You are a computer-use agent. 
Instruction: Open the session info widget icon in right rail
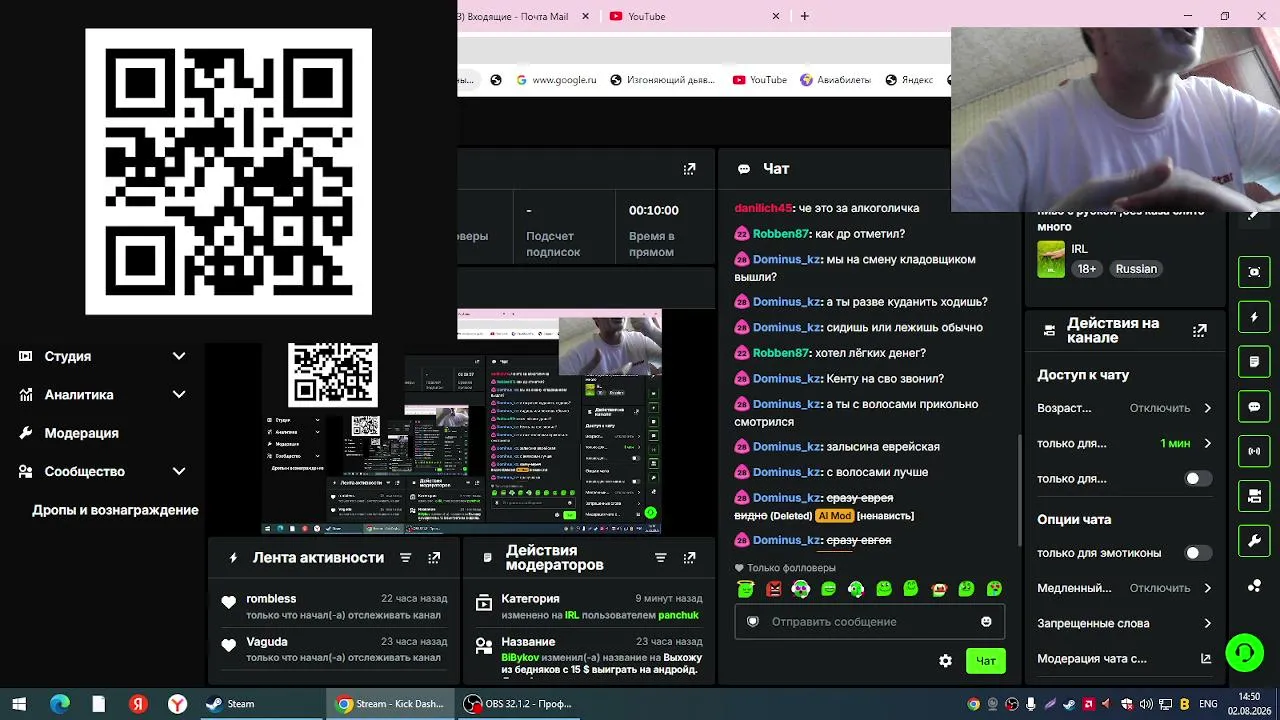coord(1254,272)
